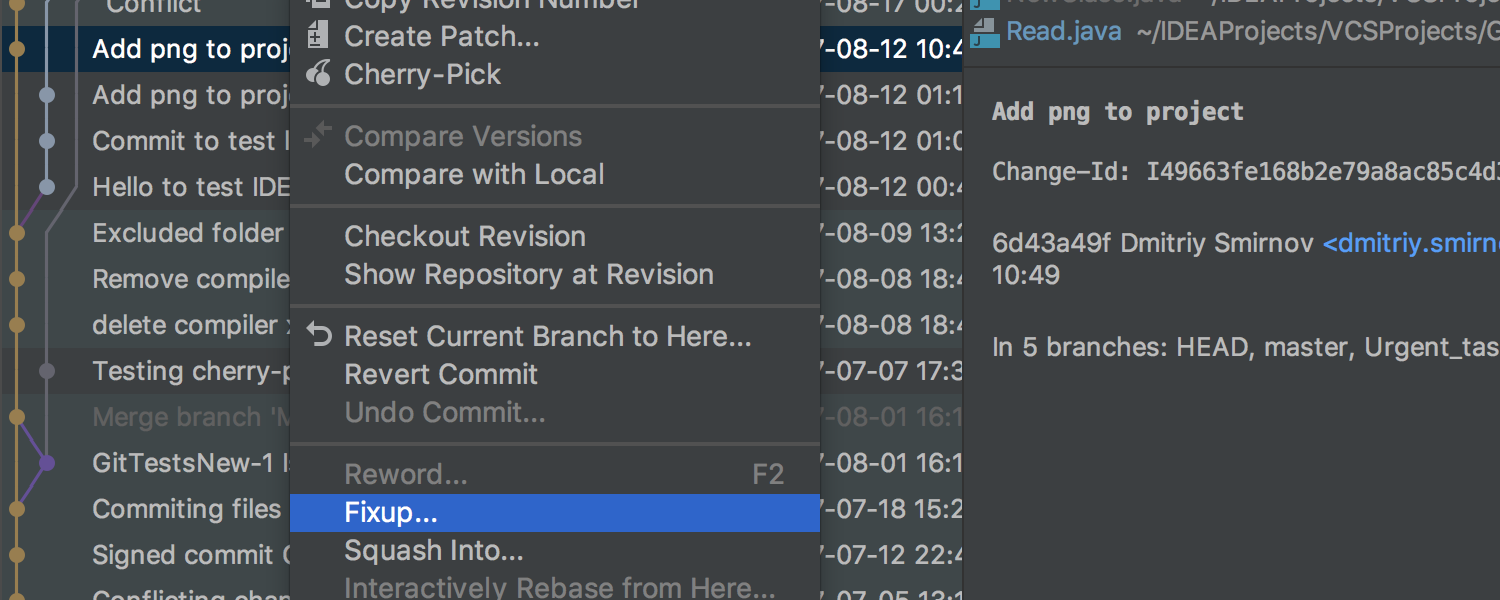Click Reset Current Branch to Here
The width and height of the screenshot is (1500, 600).
547,337
